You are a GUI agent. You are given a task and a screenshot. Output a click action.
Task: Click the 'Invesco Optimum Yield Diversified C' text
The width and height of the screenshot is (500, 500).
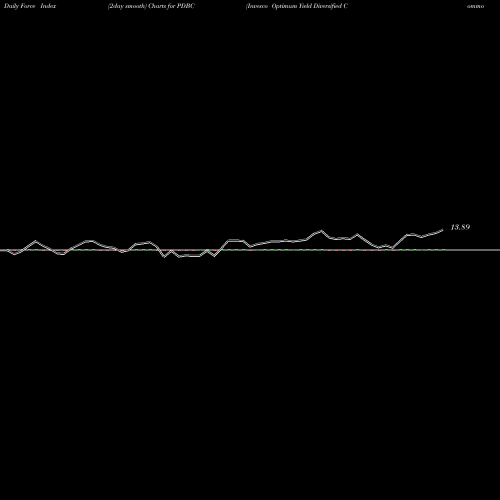[297, 6]
